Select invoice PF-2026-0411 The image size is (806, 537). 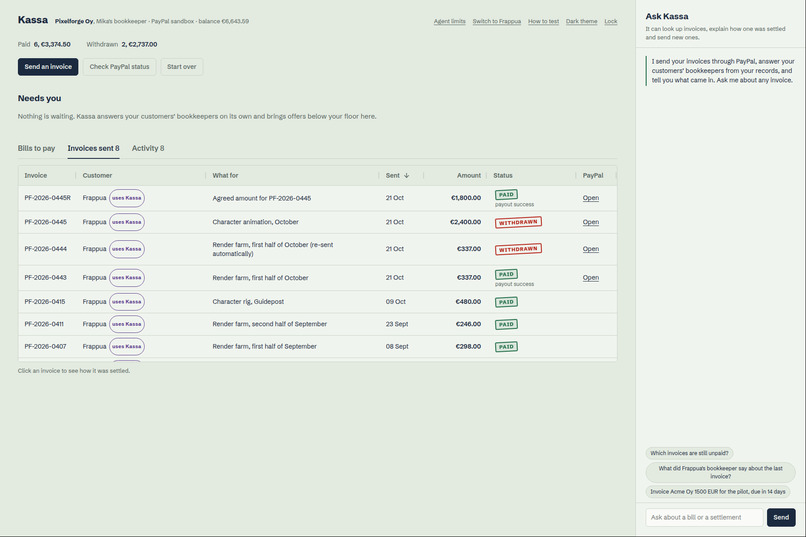(x=44, y=324)
